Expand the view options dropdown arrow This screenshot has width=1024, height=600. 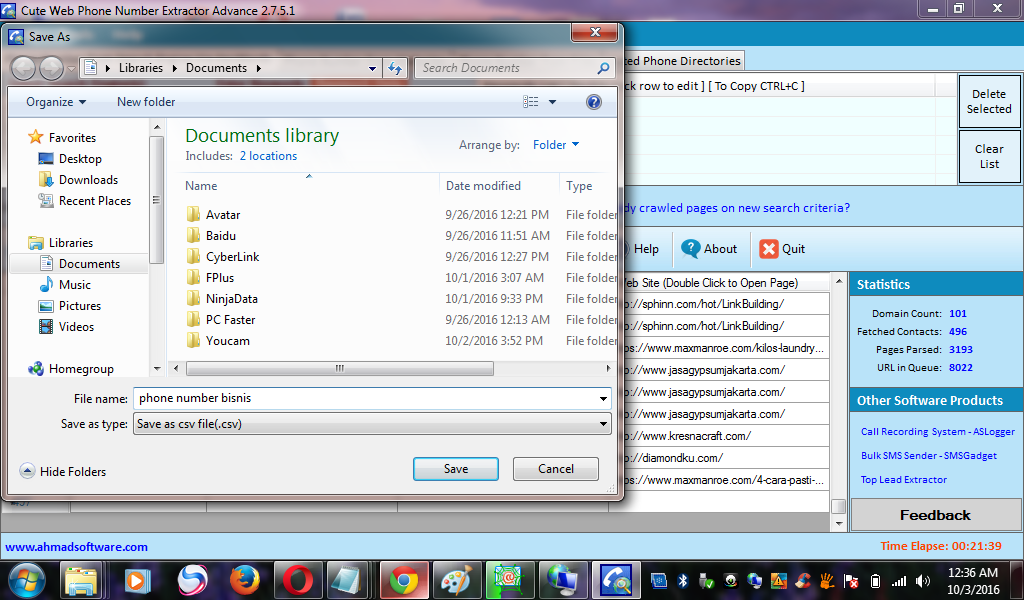coord(552,102)
